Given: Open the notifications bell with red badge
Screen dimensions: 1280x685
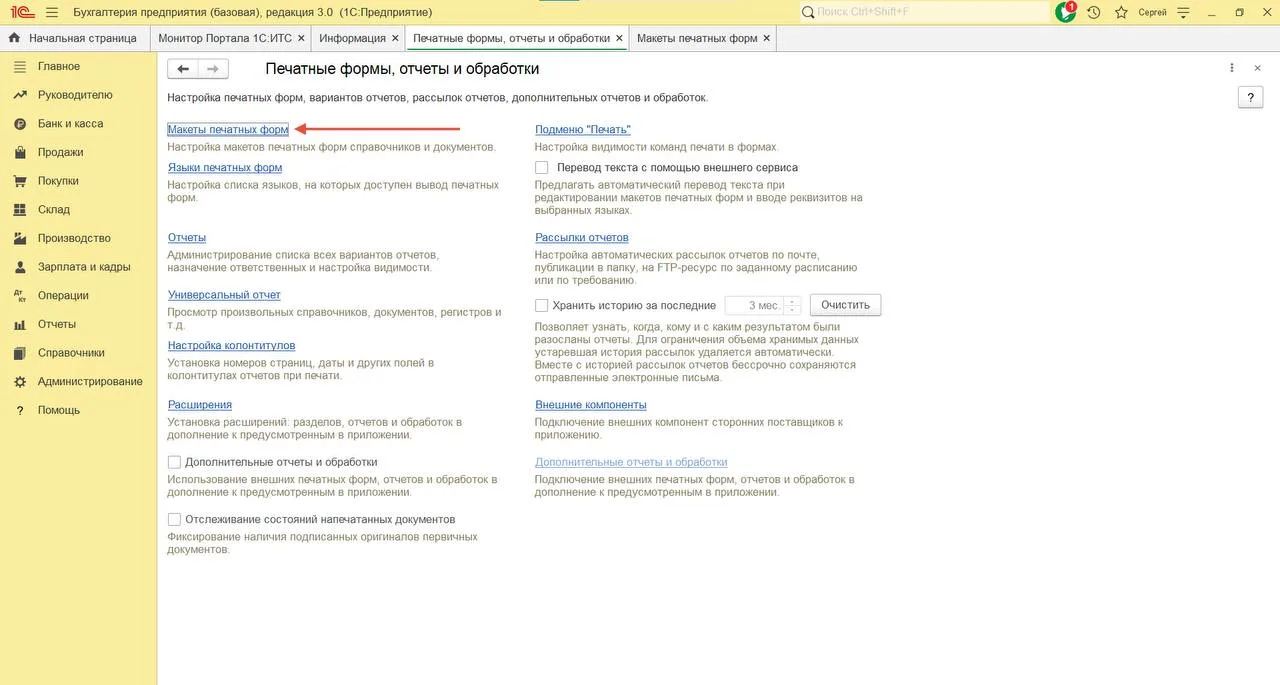Looking at the screenshot, I should [x=1065, y=12].
